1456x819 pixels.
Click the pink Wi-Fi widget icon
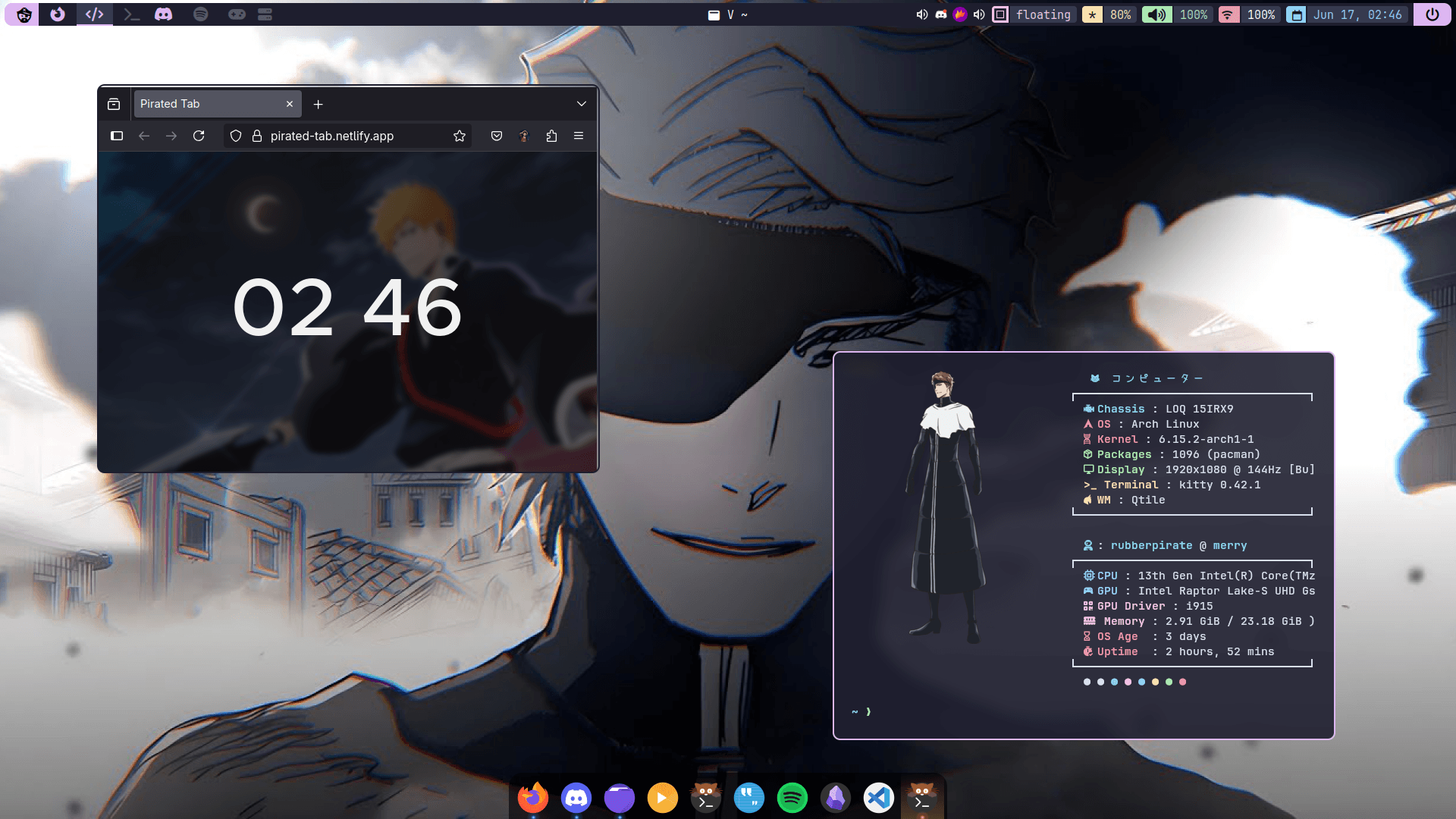pyautogui.click(x=1228, y=14)
